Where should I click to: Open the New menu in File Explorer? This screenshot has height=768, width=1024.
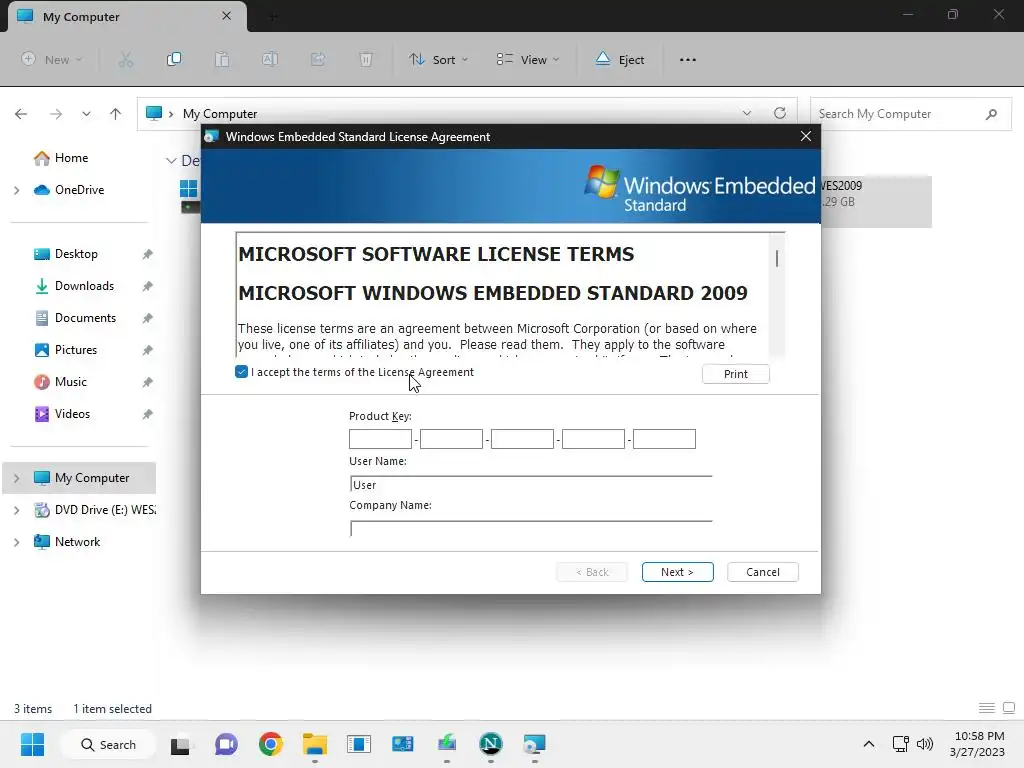pyautogui.click(x=52, y=59)
